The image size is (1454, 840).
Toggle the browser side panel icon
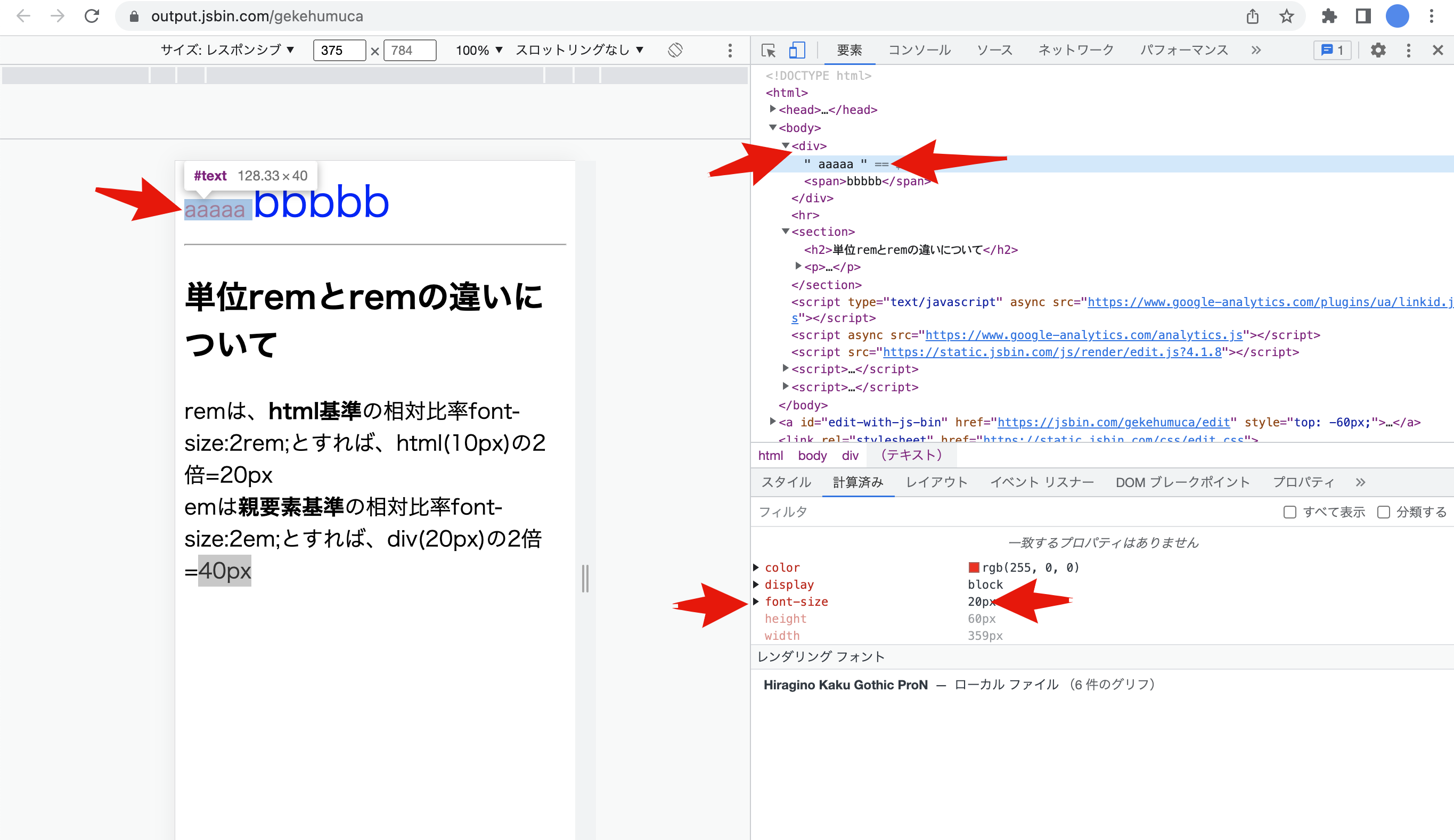[x=1363, y=16]
